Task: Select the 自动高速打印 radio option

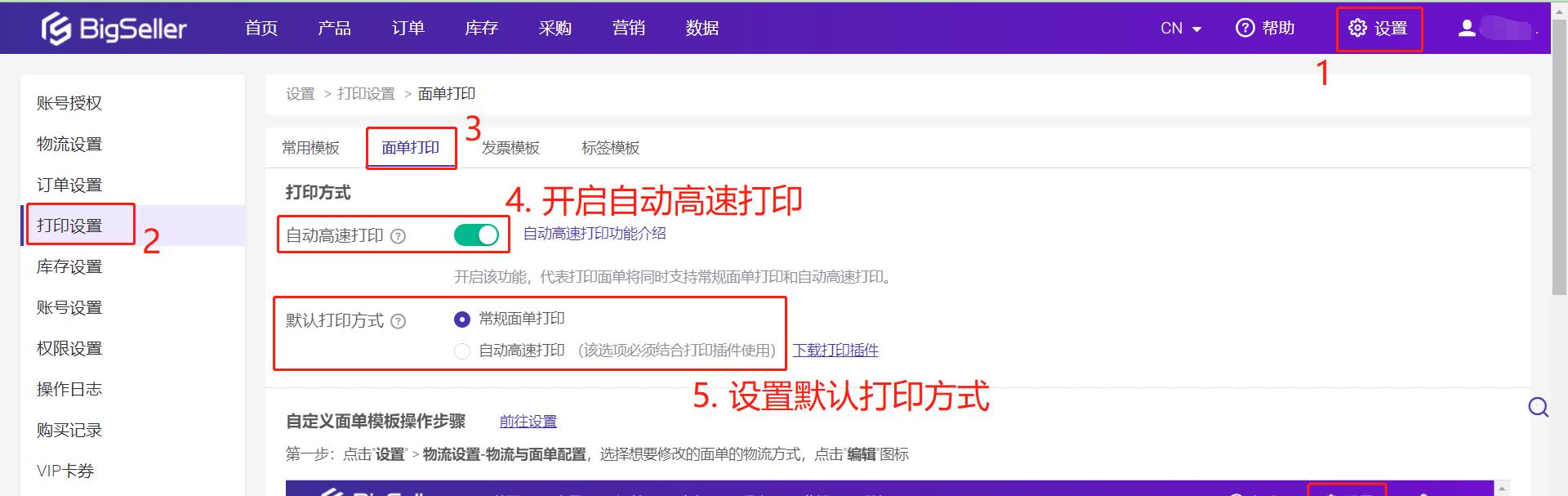Action: tap(462, 351)
